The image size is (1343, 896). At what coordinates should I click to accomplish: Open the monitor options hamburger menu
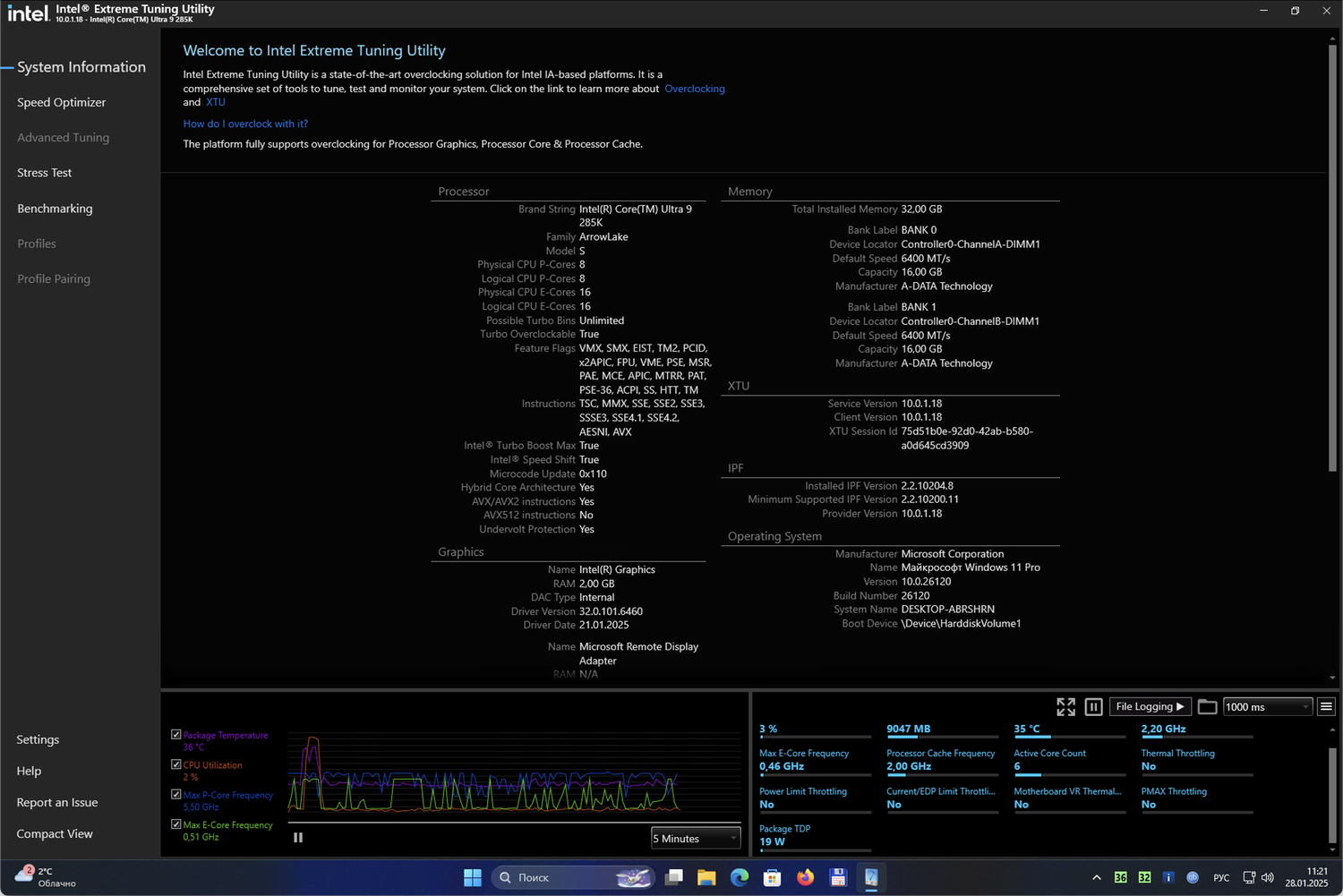pyautogui.click(x=1326, y=707)
